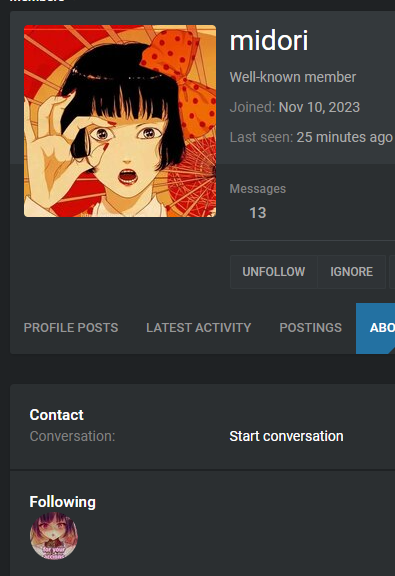Open the message count 13 link
Viewport: 395px width, 576px height.
click(257, 213)
